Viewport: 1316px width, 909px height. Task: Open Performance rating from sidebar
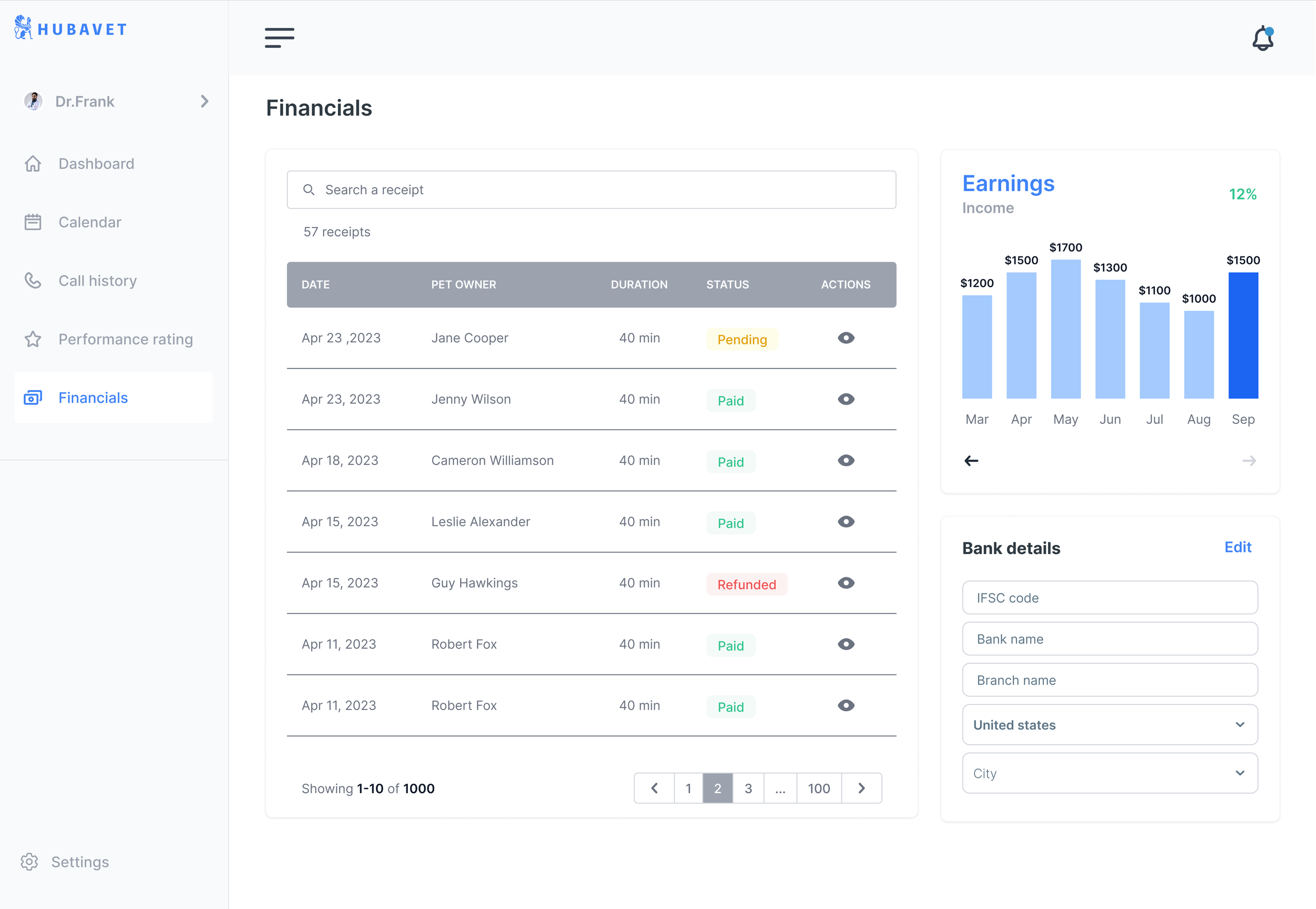[x=125, y=340]
